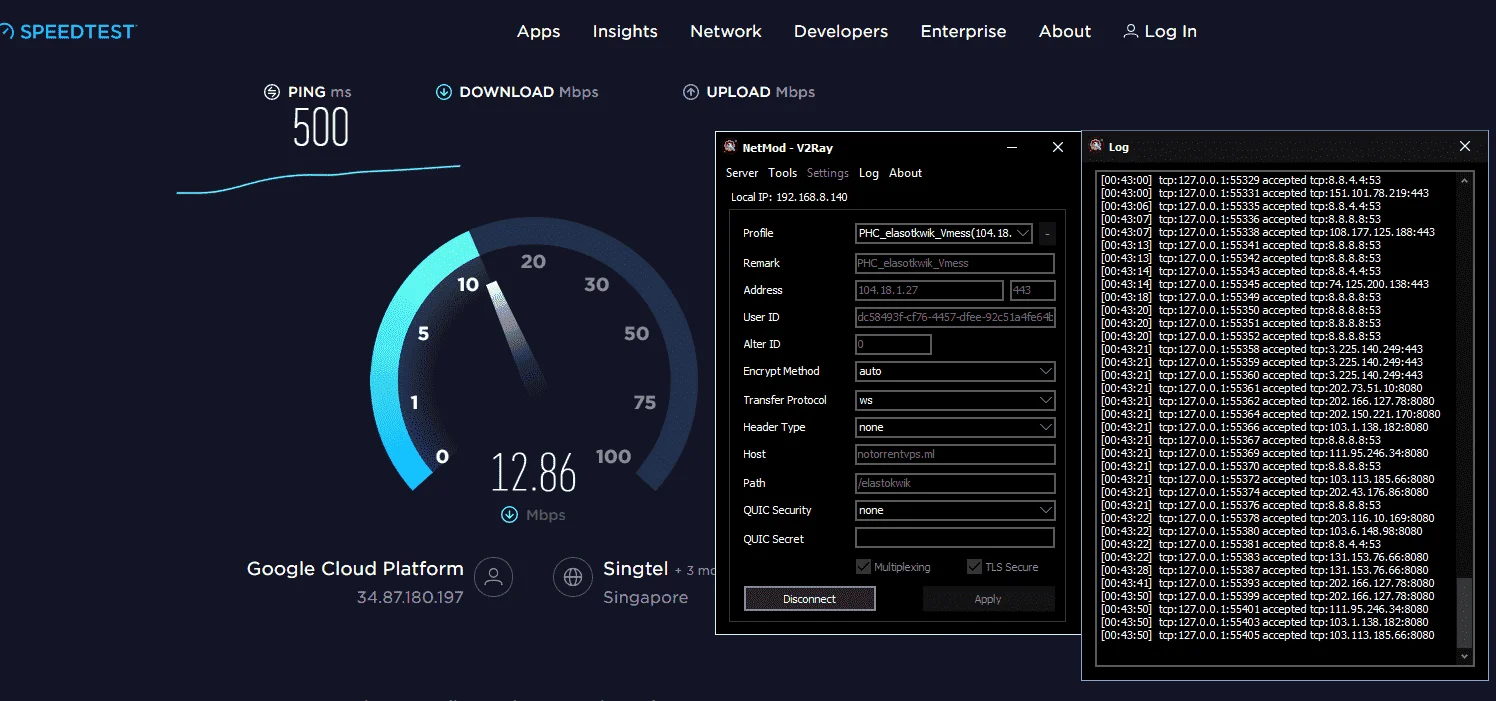Open the Header Type dropdown

point(955,427)
